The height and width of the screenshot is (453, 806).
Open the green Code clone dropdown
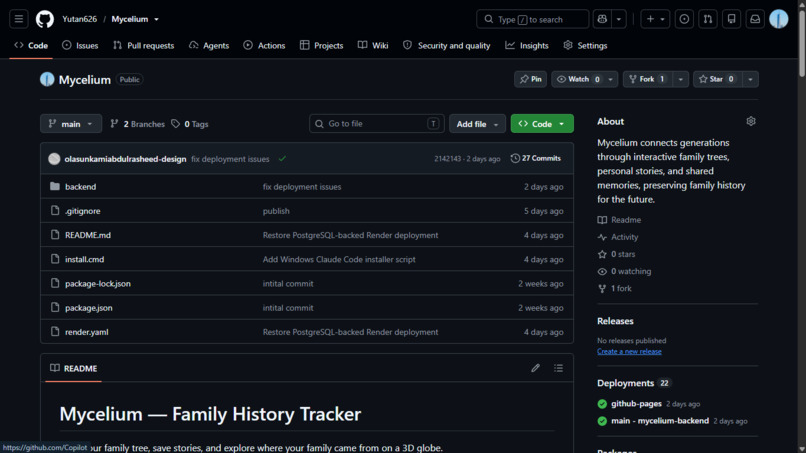point(542,124)
